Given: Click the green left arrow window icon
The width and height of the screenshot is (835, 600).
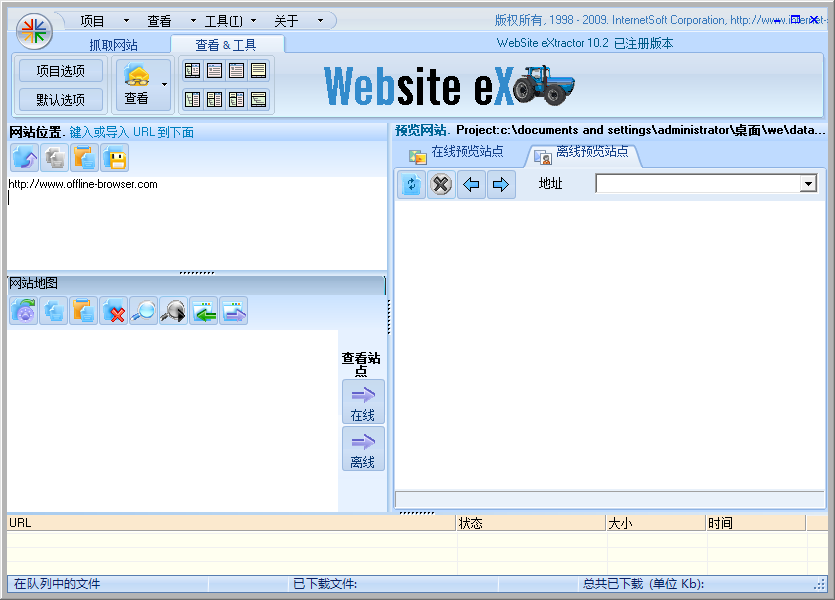Looking at the screenshot, I should pyautogui.click(x=203, y=311).
